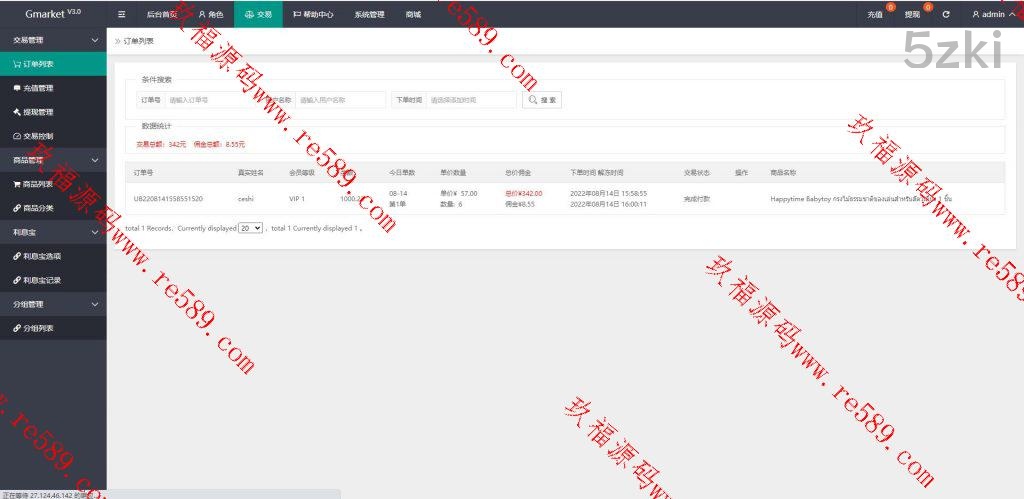Open 利息宝选项 in the sidebar
Image resolution: width=1024 pixels, height=499 pixels.
[x=42, y=256]
